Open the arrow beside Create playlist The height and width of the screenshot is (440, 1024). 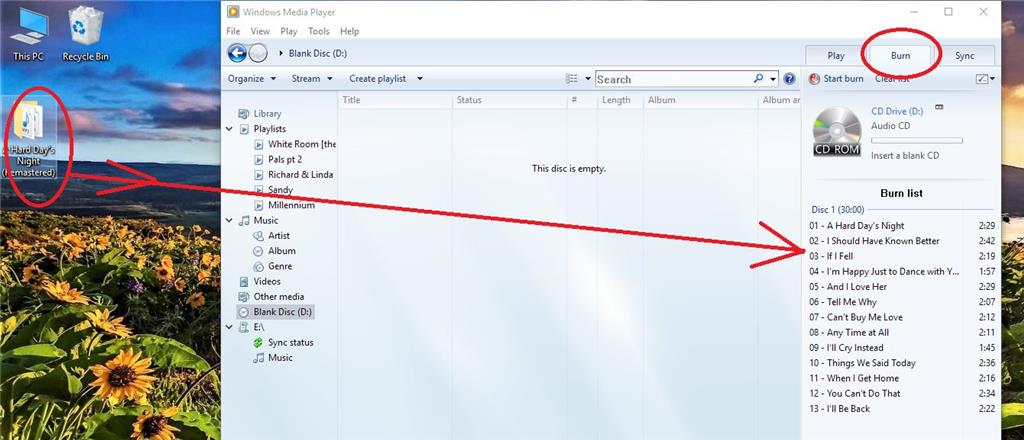pos(419,79)
